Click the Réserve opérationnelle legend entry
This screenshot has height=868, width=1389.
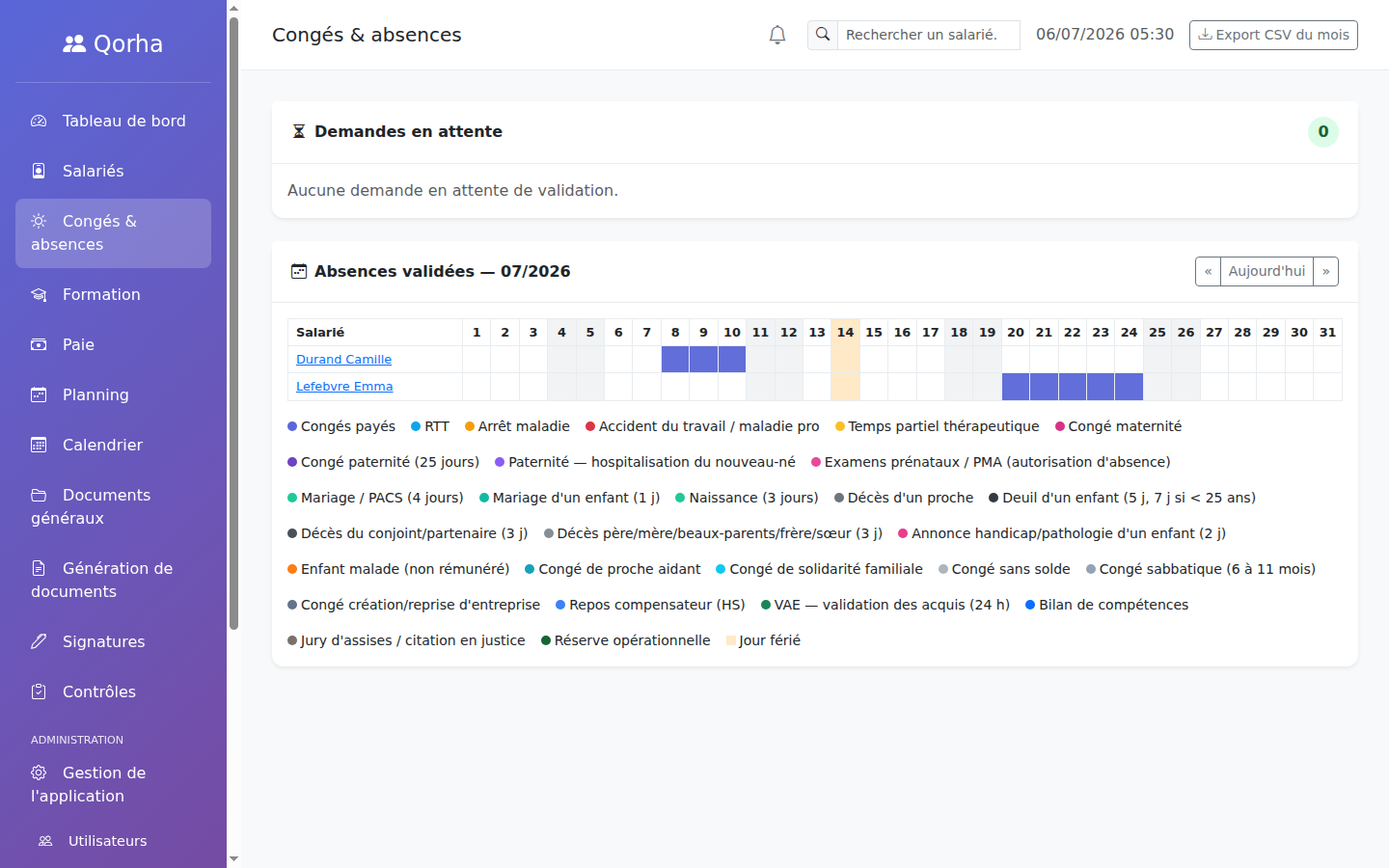pyautogui.click(x=625, y=640)
